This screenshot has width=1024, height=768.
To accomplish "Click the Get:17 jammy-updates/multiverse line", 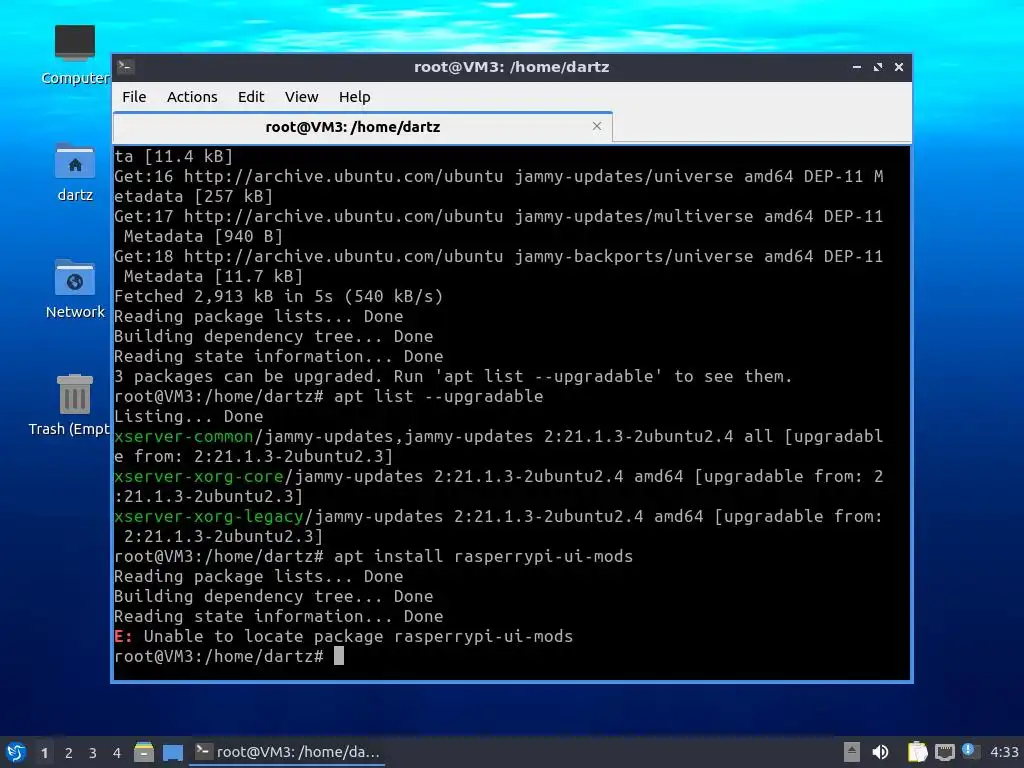I will 498,216.
